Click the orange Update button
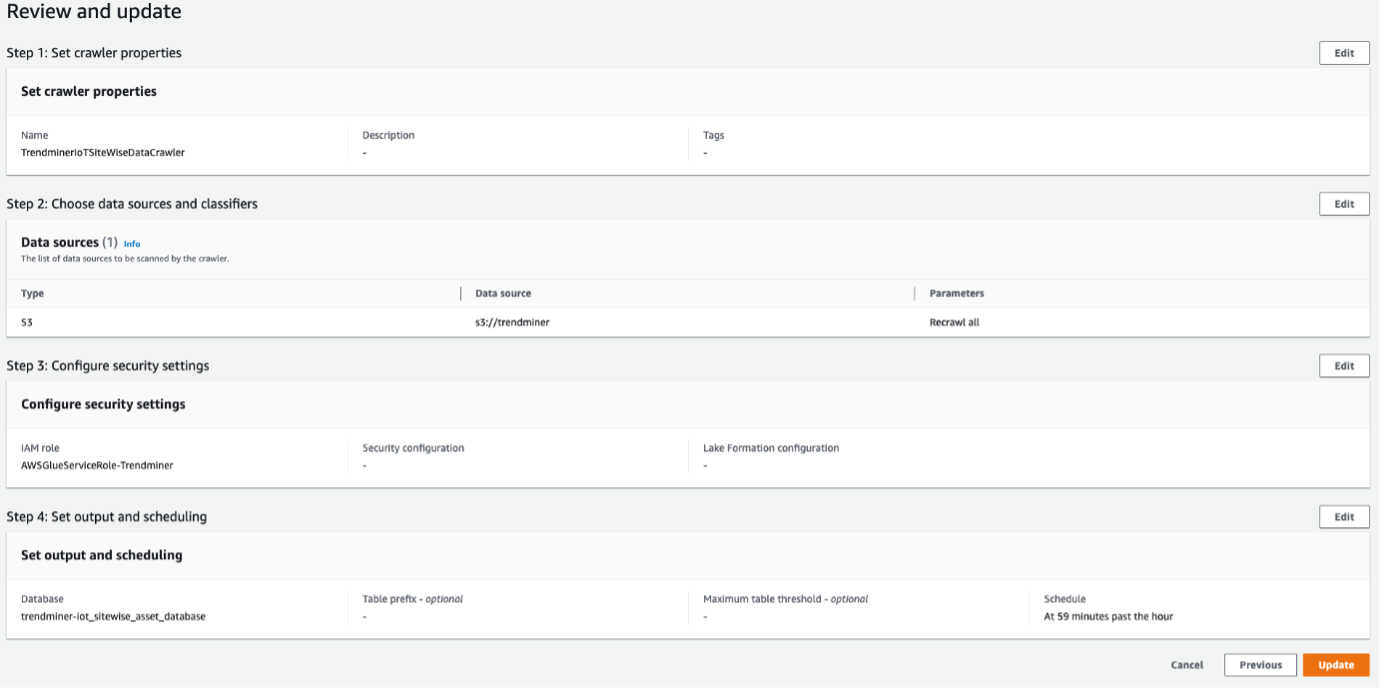 click(x=1336, y=664)
